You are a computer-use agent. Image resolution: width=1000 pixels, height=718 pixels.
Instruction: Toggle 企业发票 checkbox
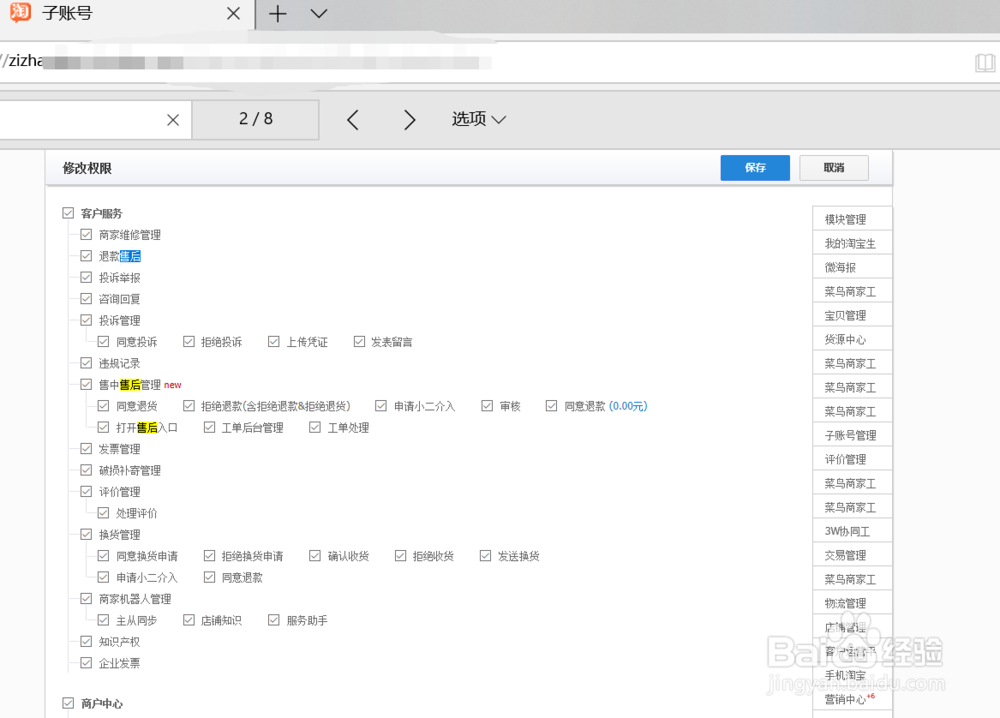(x=86, y=663)
